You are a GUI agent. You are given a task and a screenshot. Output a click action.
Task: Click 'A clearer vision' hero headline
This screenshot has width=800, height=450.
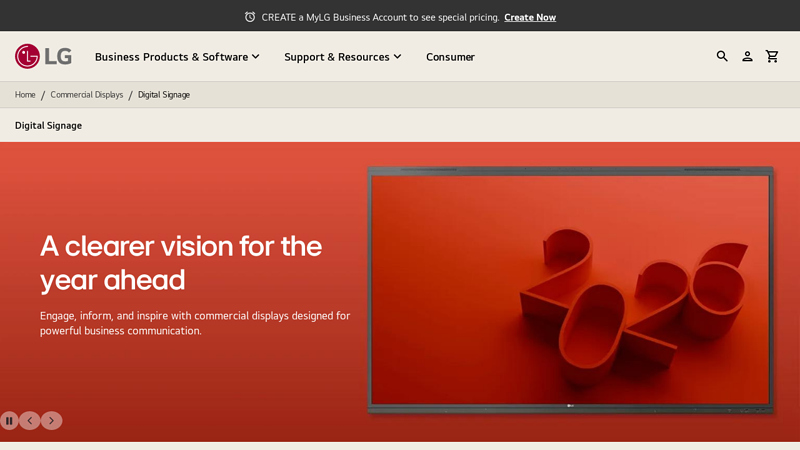coord(181,262)
